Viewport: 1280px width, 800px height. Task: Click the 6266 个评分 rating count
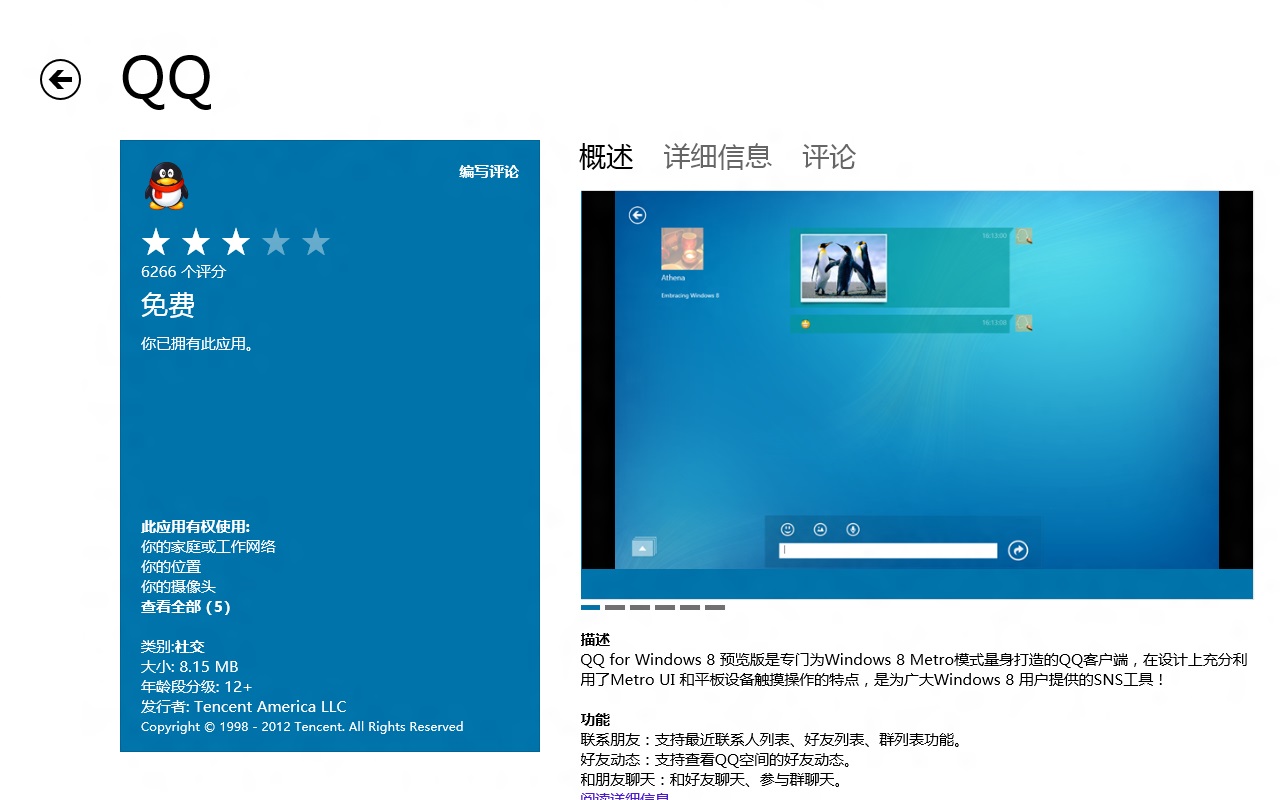[x=184, y=272]
